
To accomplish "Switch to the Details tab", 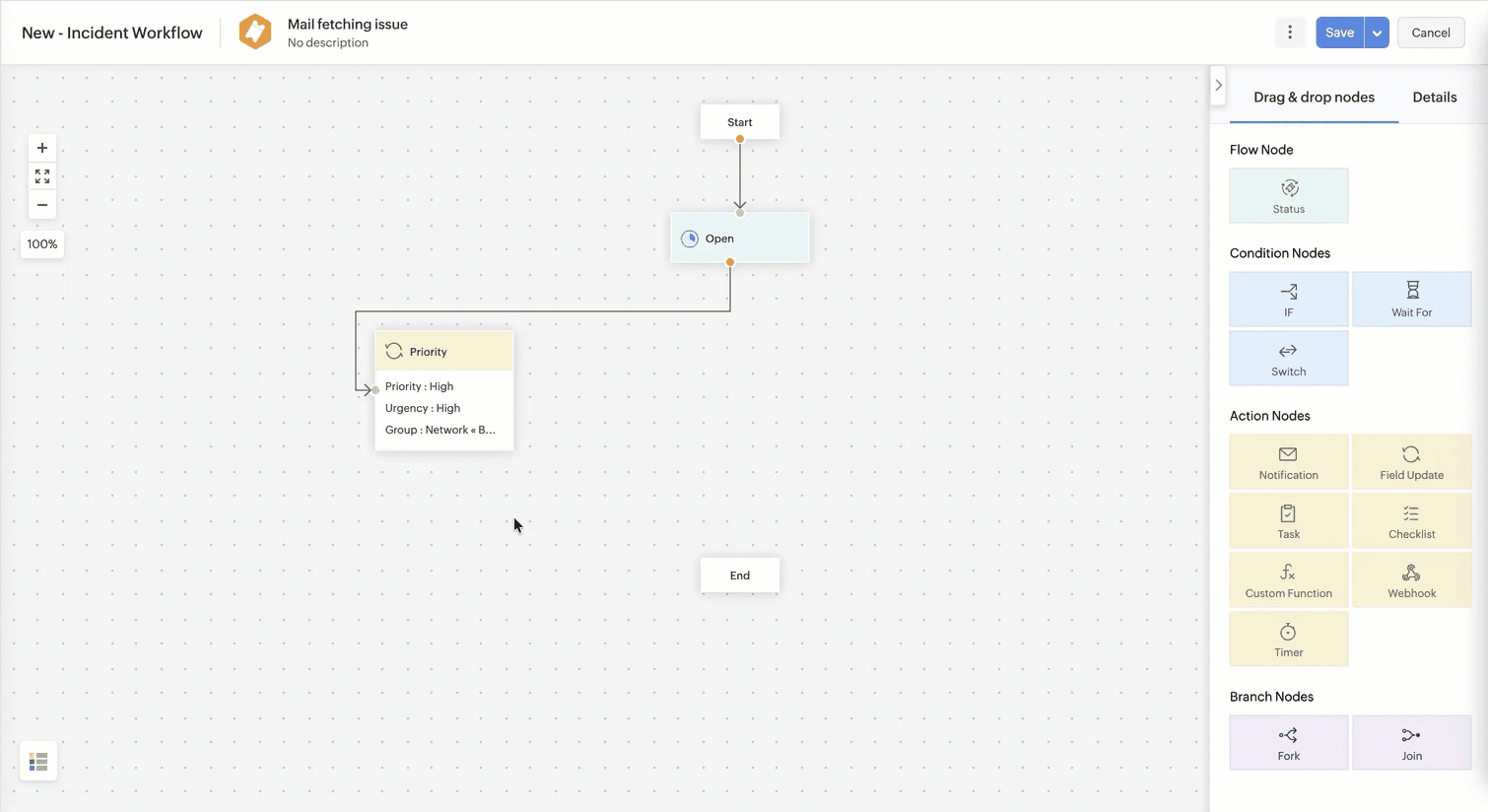I will click(x=1434, y=97).
